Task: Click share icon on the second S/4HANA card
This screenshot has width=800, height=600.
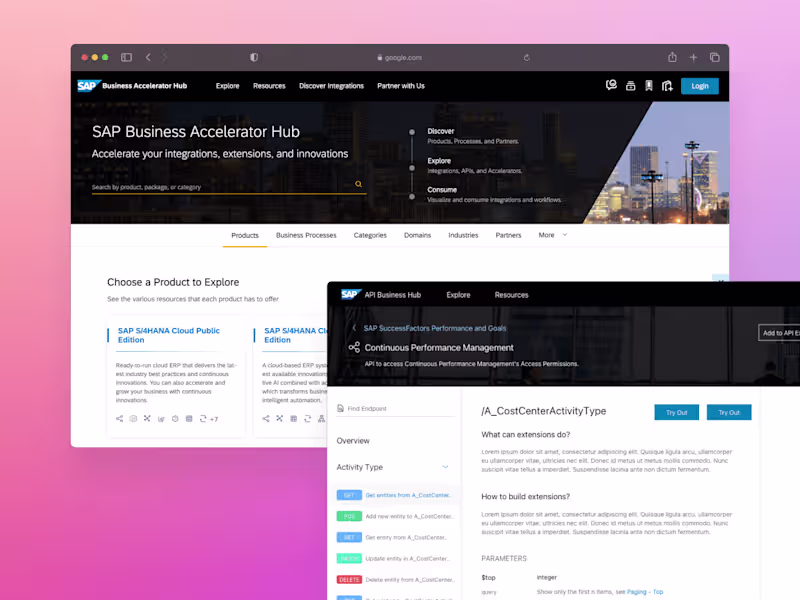Action: point(266,418)
